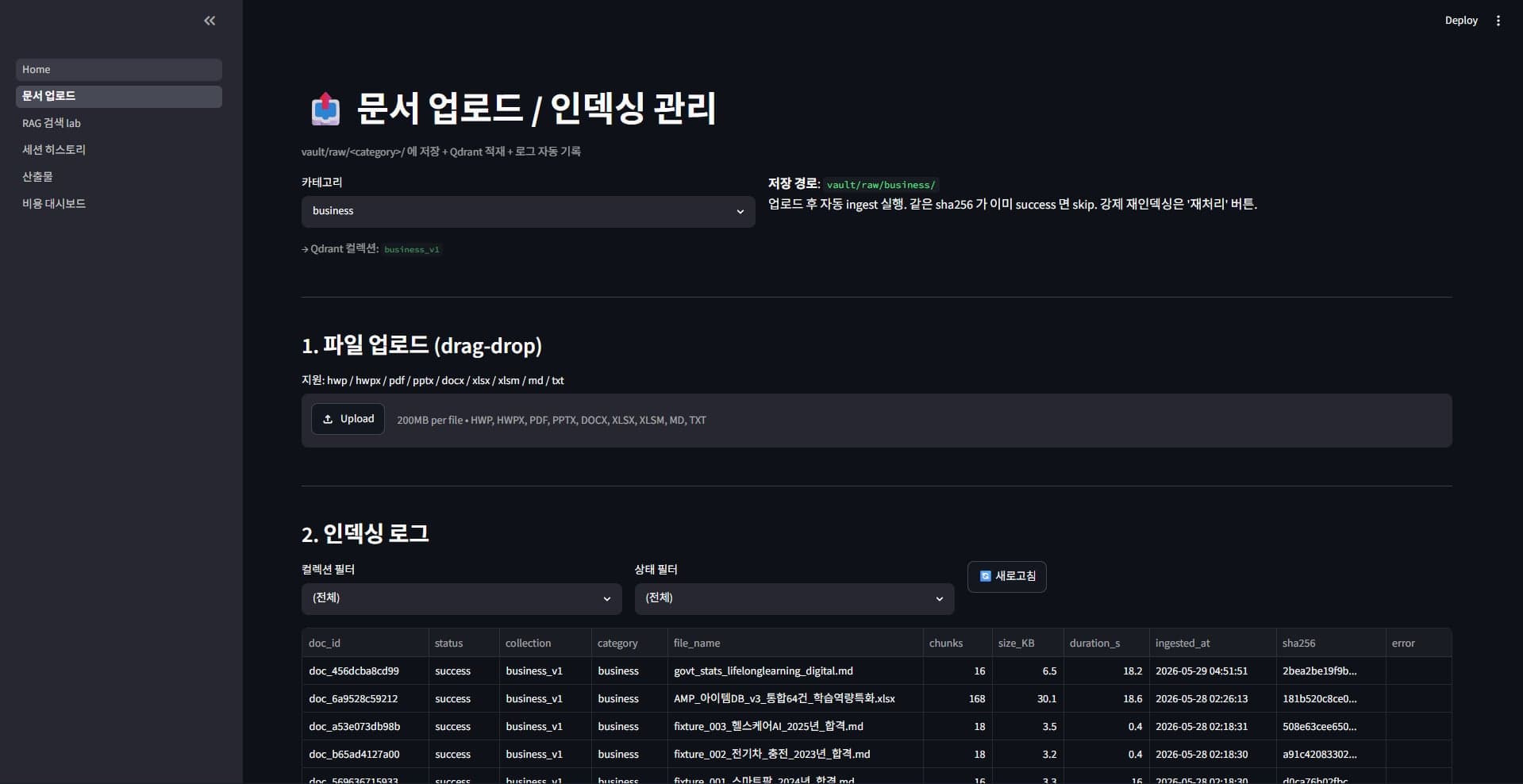Collapse the sidebar with double-chevron icon

[x=210, y=21]
